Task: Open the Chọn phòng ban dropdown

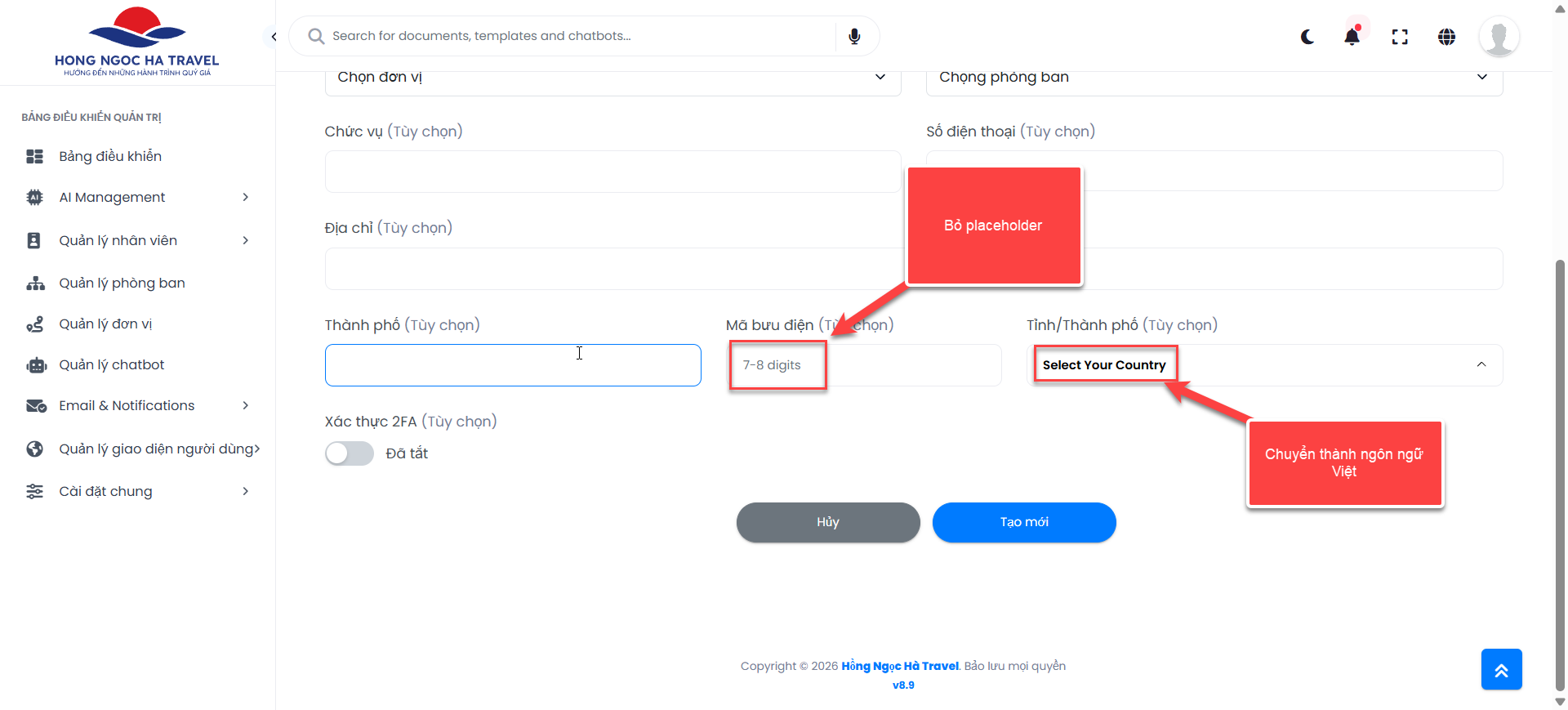Action: tap(1214, 78)
